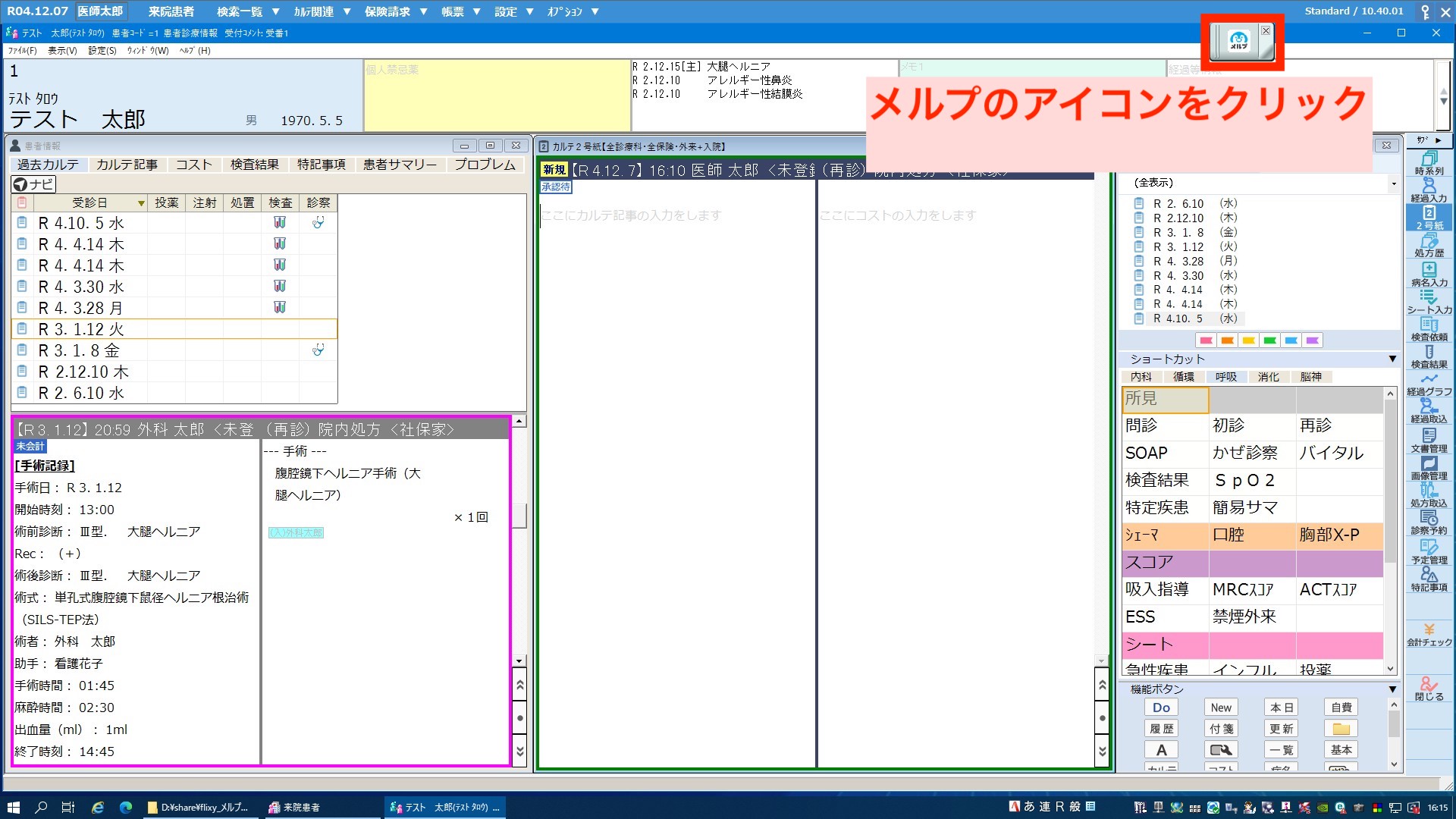Open the 時系列 view in the sidebar
Viewport: 1456px width, 819px height.
coord(1429,163)
